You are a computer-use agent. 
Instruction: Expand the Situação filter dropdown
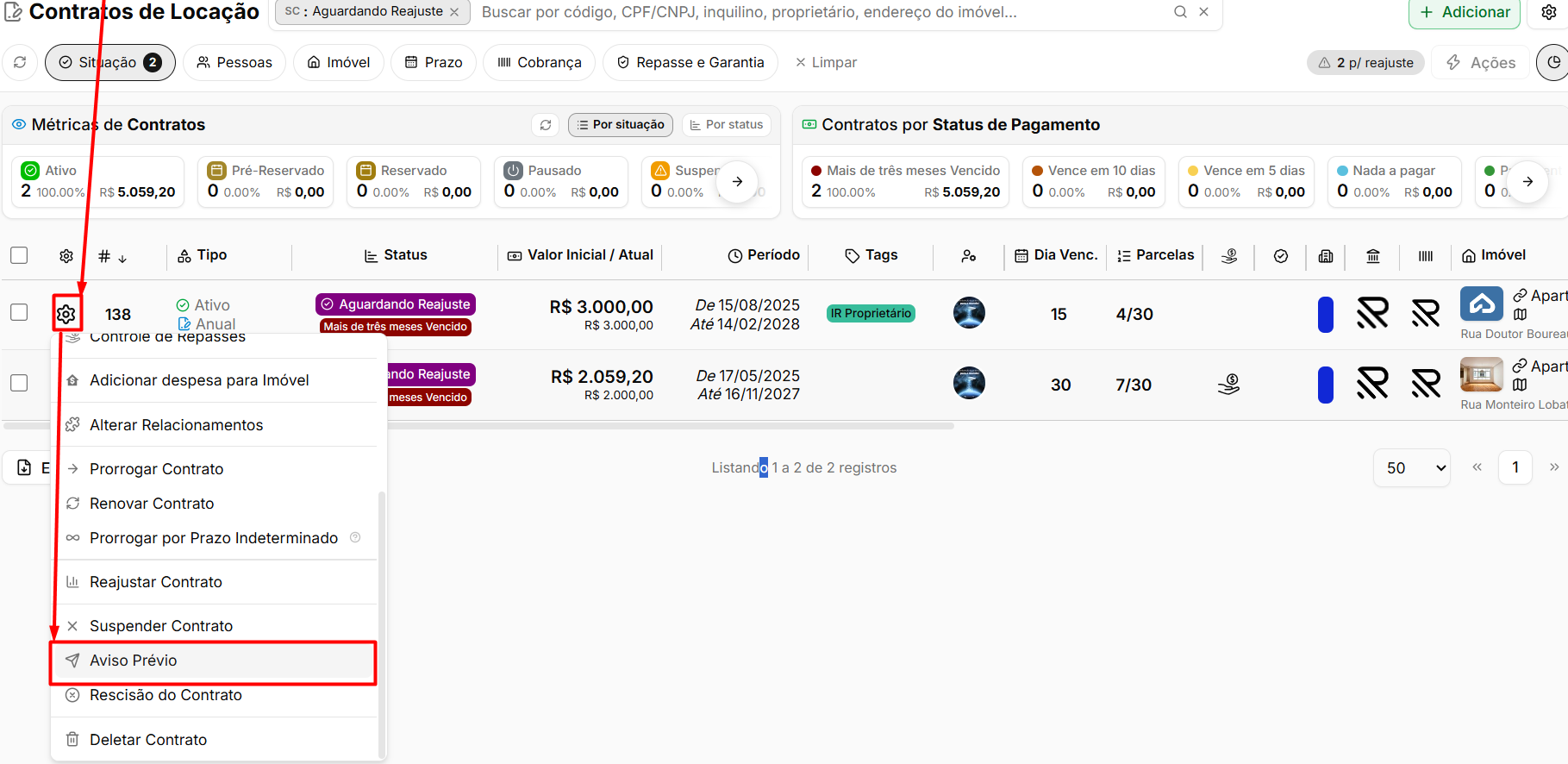click(110, 62)
